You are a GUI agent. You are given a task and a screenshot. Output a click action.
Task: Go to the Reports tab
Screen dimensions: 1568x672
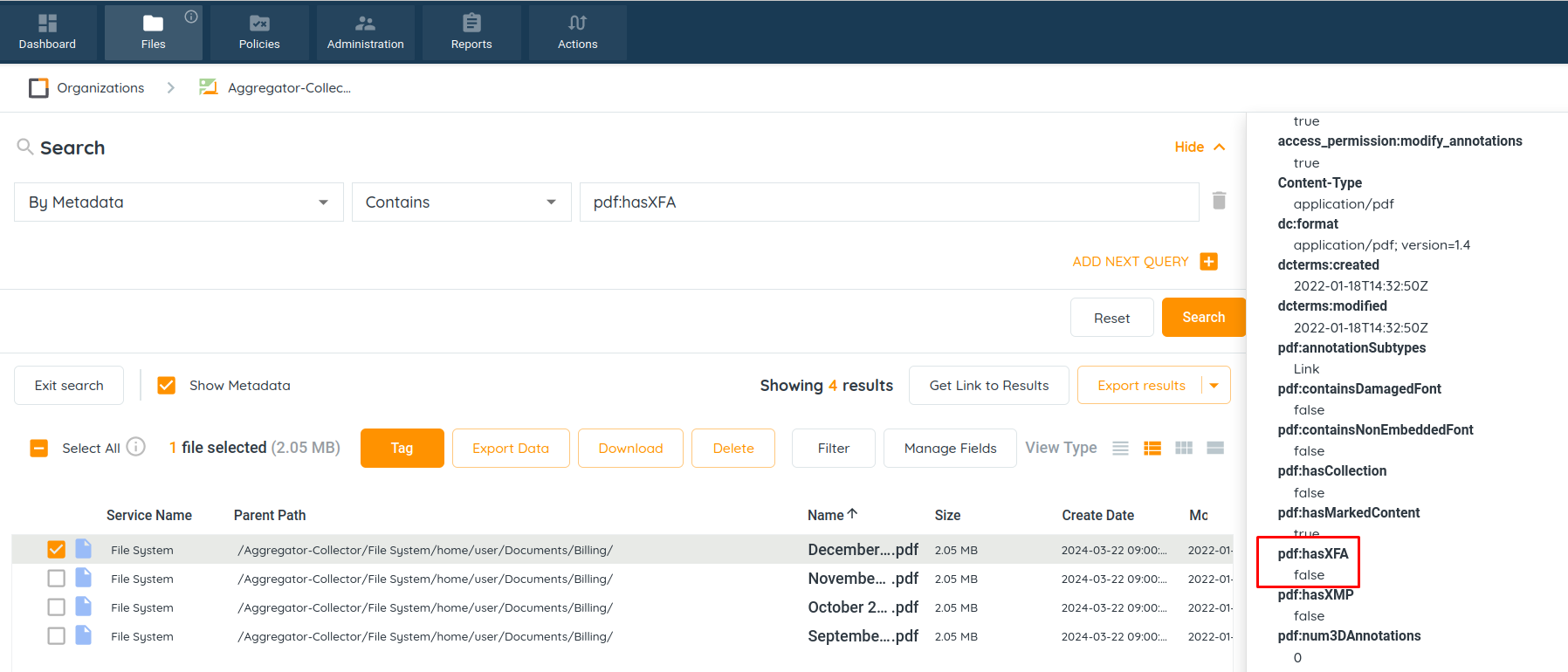471,32
